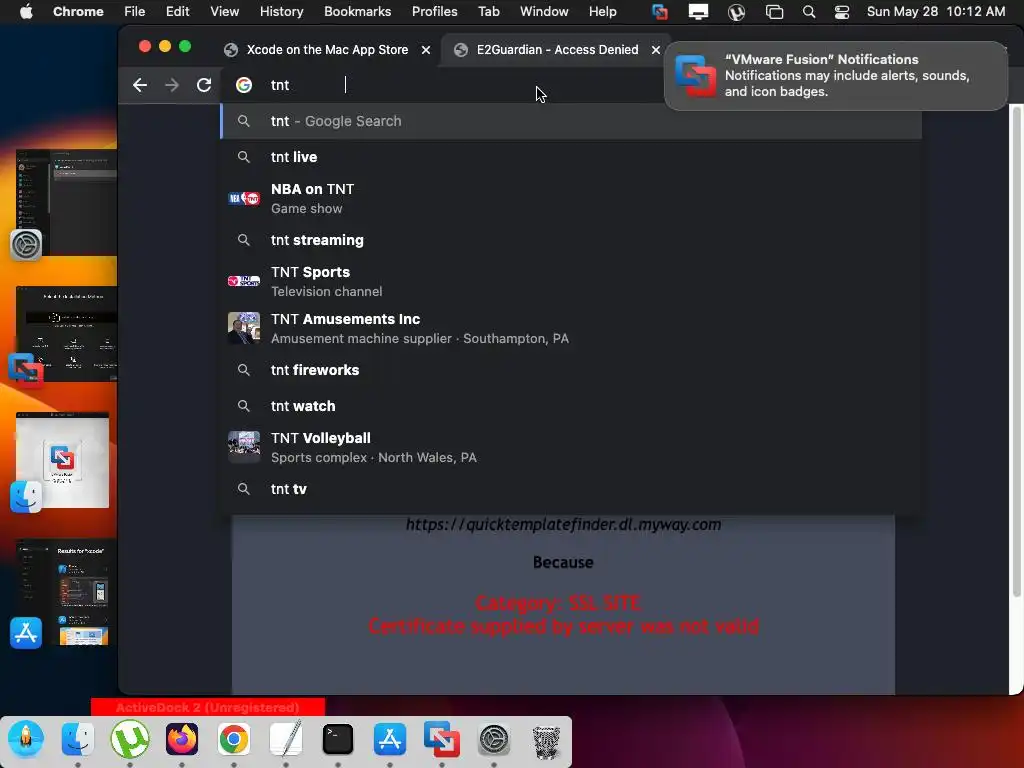Select TNT Amusements Inc suggestion
This screenshot has height=768, width=1024.
click(571, 328)
